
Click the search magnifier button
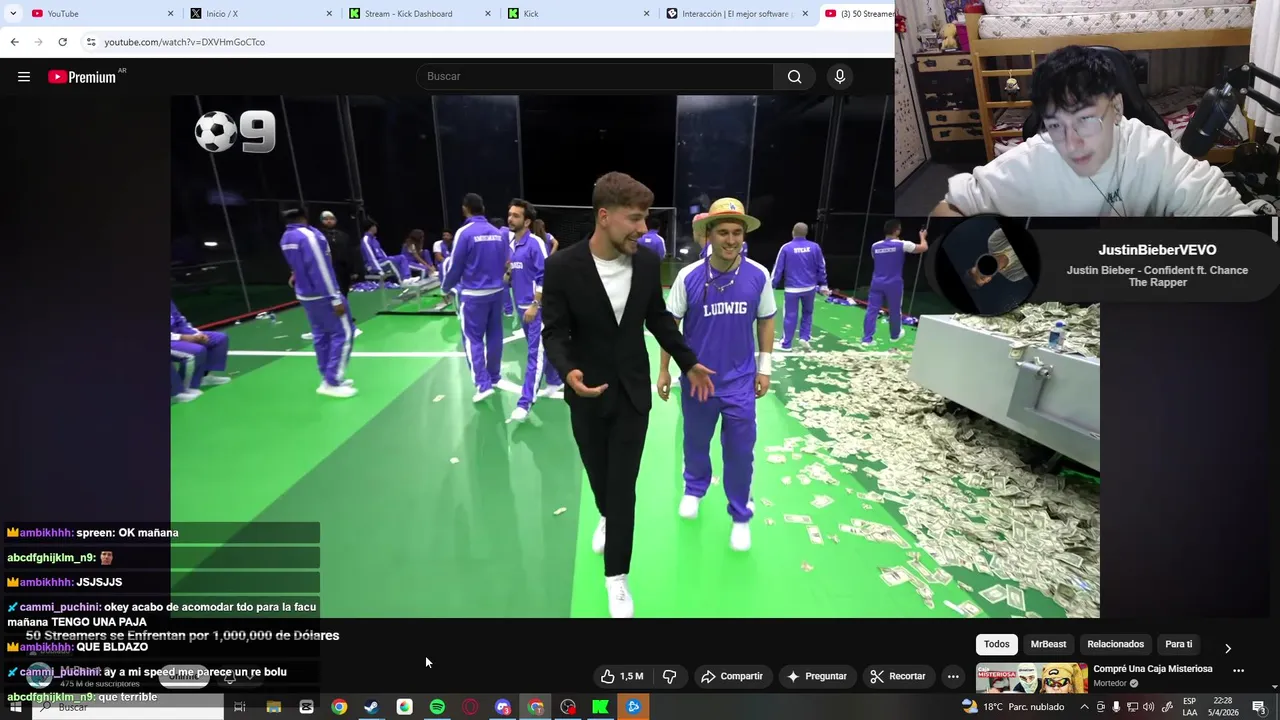[794, 77]
